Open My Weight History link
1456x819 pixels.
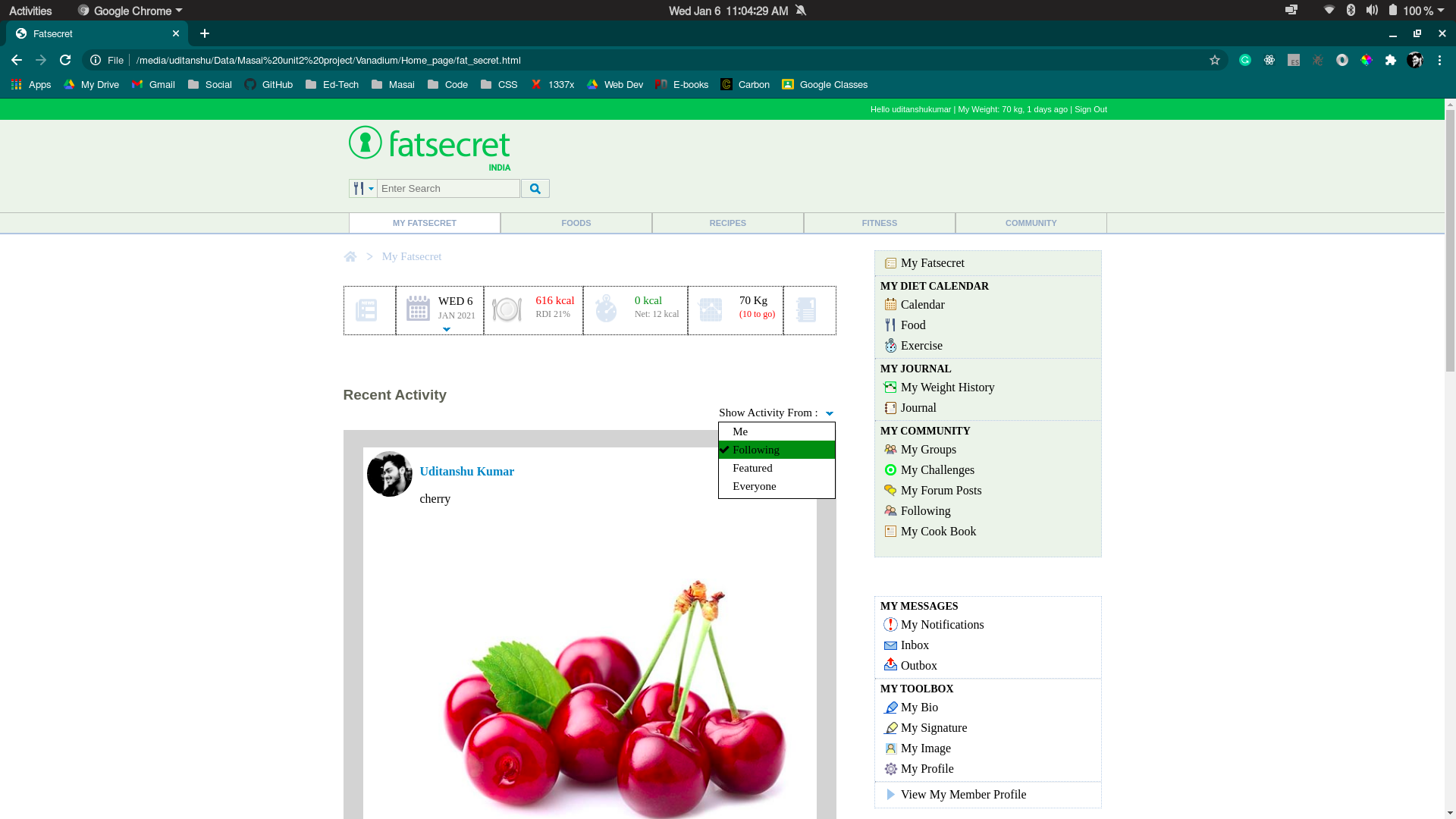[x=947, y=388]
